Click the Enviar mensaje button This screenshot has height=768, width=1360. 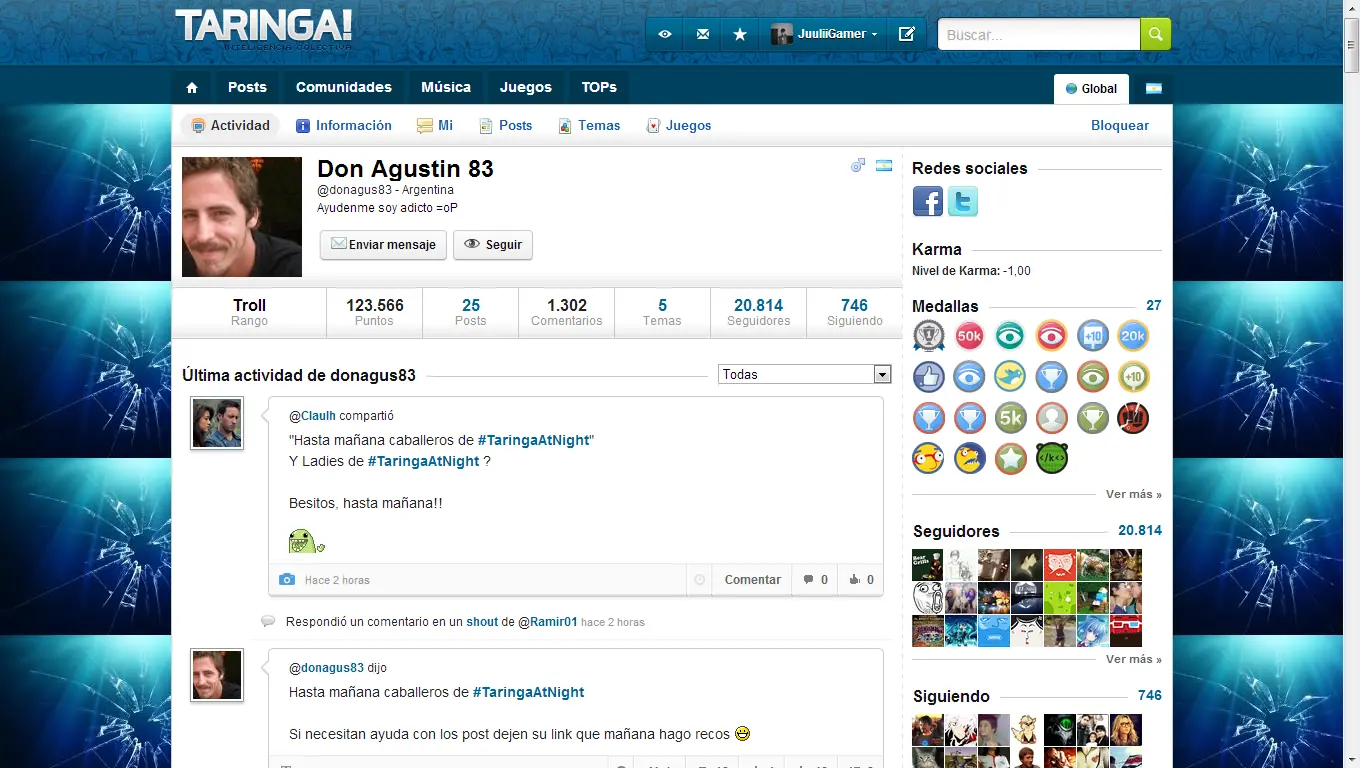click(383, 244)
